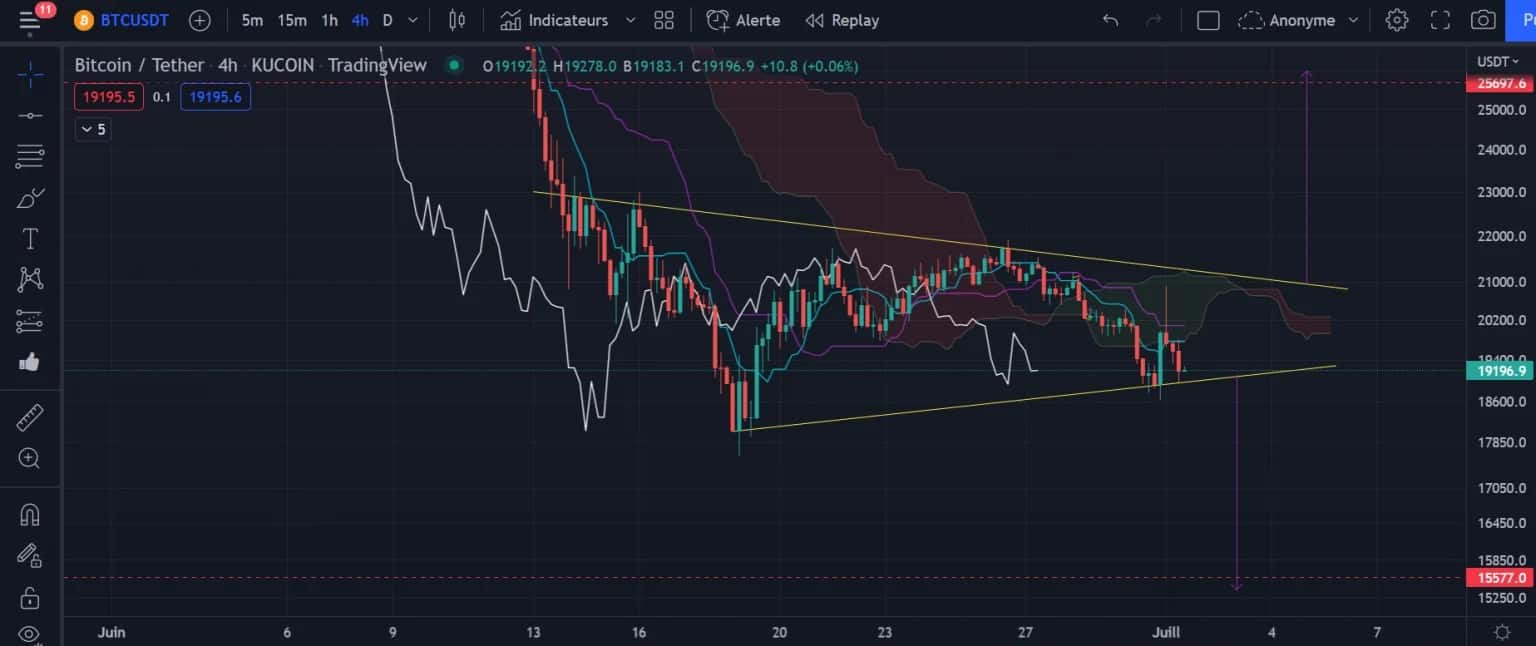Click the Juillet date label

[x=1166, y=632]
